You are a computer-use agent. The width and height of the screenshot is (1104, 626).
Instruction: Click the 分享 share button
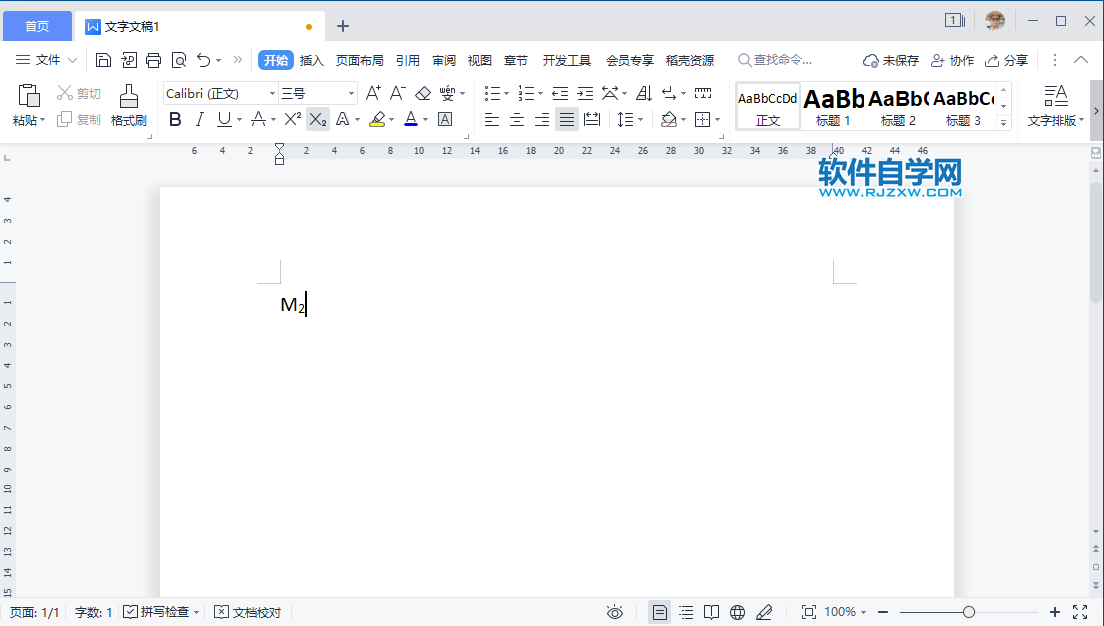[x=1006, y=60]
